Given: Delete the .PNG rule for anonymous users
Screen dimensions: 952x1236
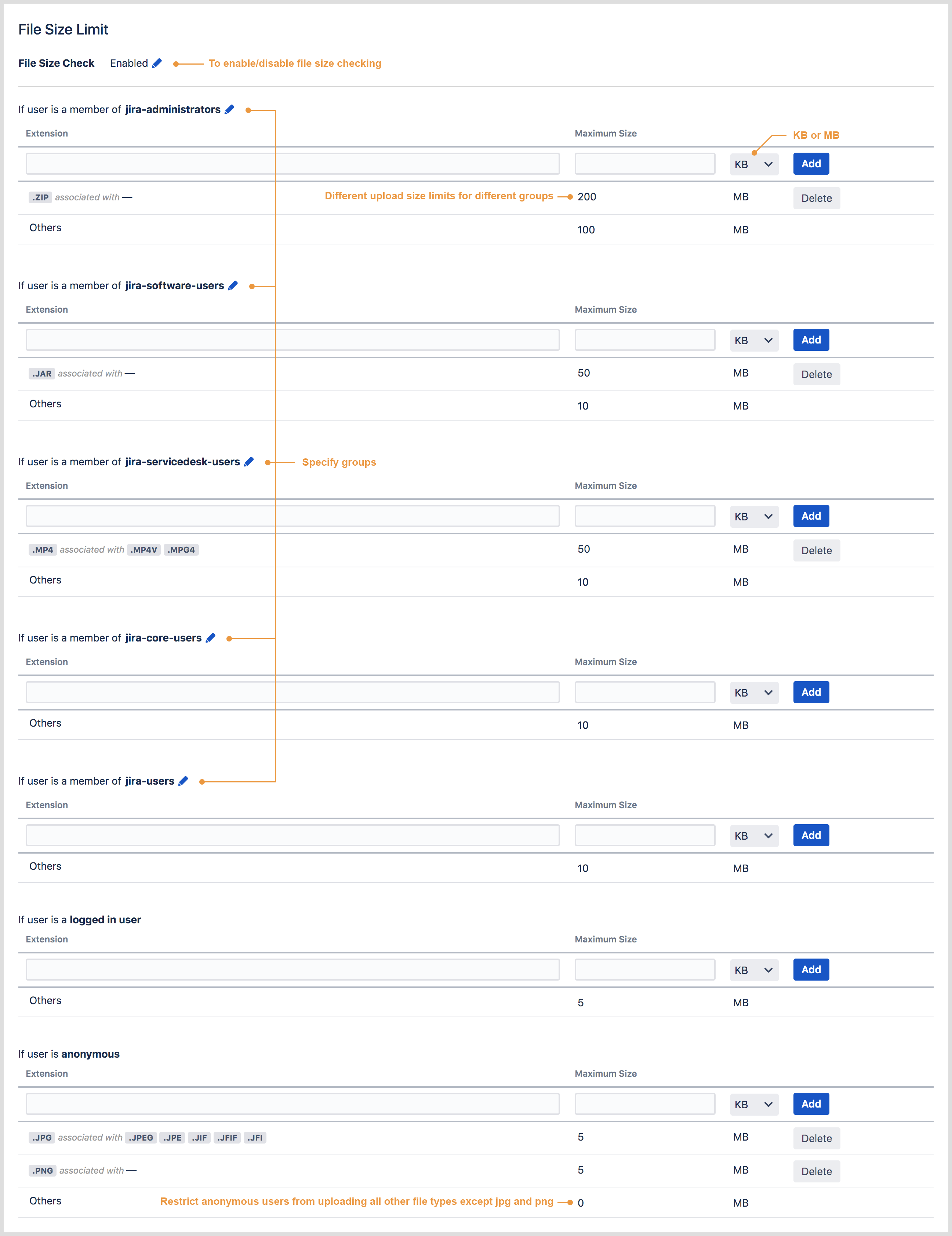Looking at the screenshot, I should pos(815,1171).
